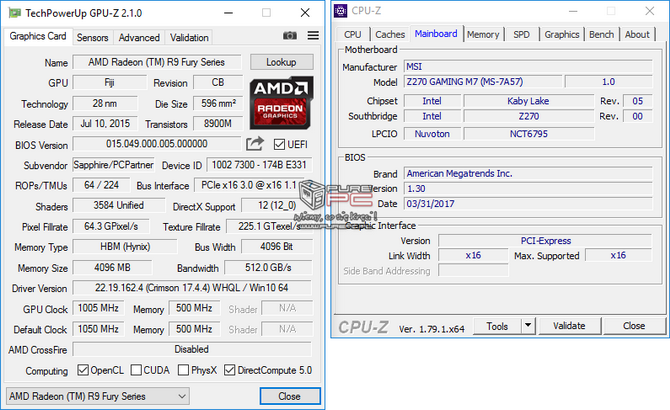Screen dimensions: 670x410
Task: Click the Close button in GPU-Z
Action: (290, 396)
